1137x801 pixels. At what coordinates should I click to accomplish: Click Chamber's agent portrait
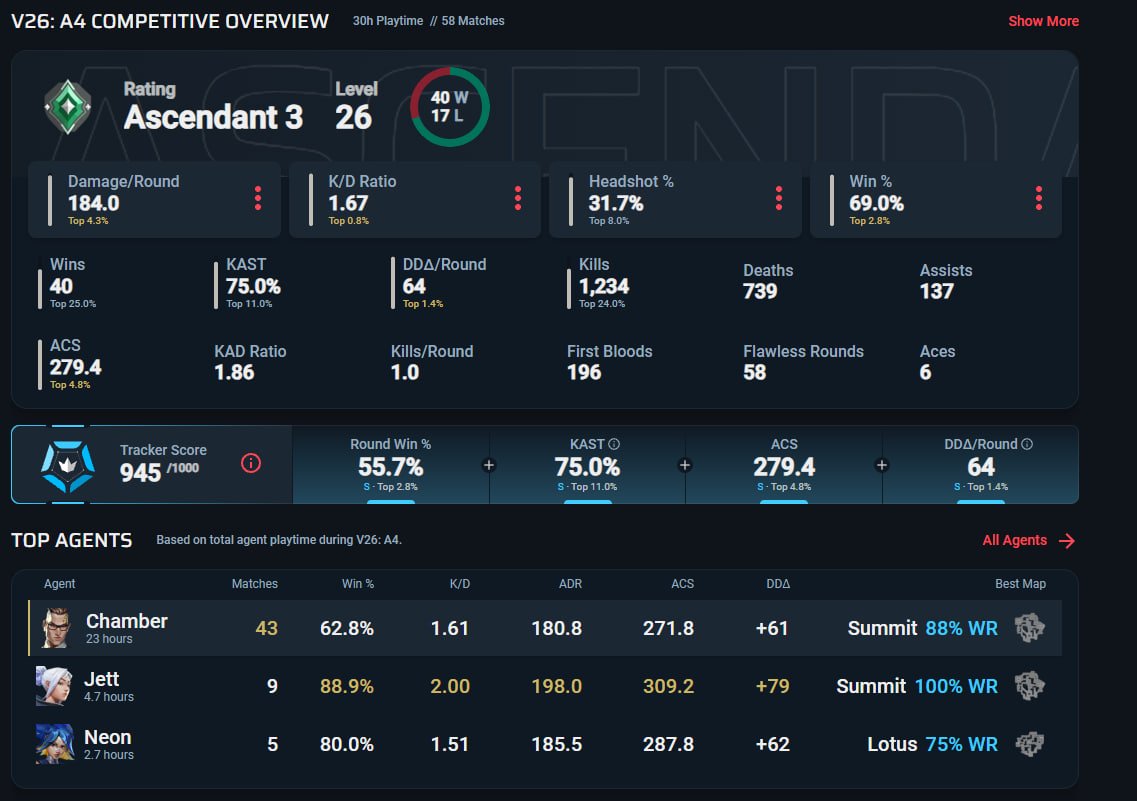[55, 628]
